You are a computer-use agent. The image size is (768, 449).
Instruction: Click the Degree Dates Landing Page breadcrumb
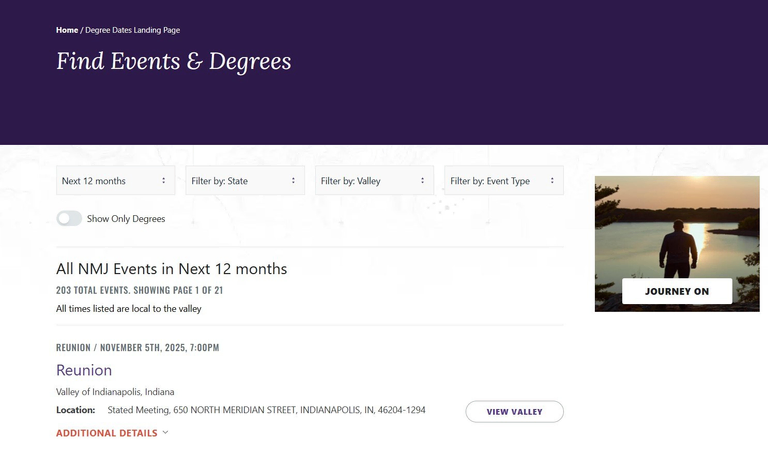133,30
